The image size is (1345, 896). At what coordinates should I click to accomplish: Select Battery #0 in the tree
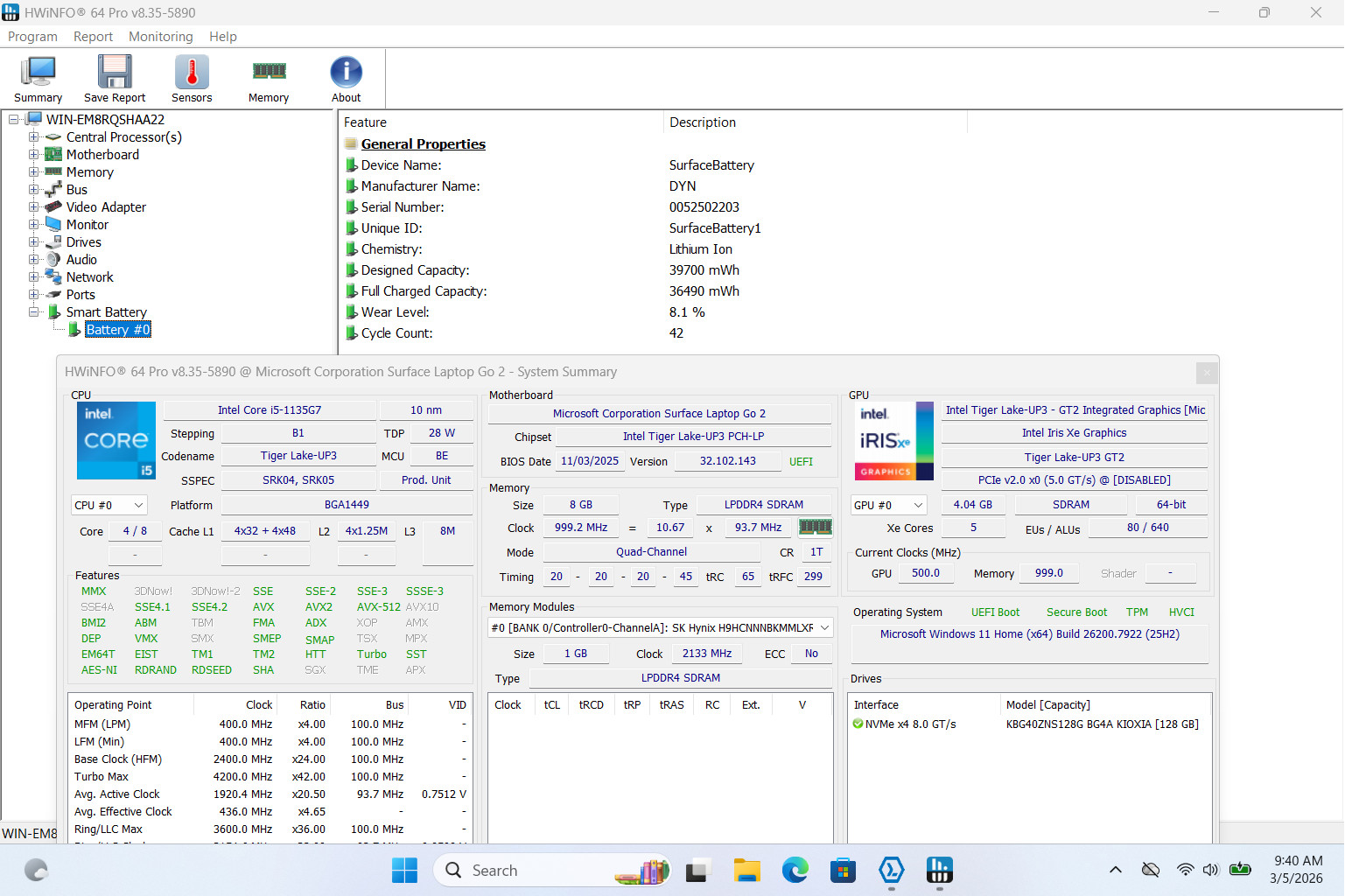[x=118, y=330]
